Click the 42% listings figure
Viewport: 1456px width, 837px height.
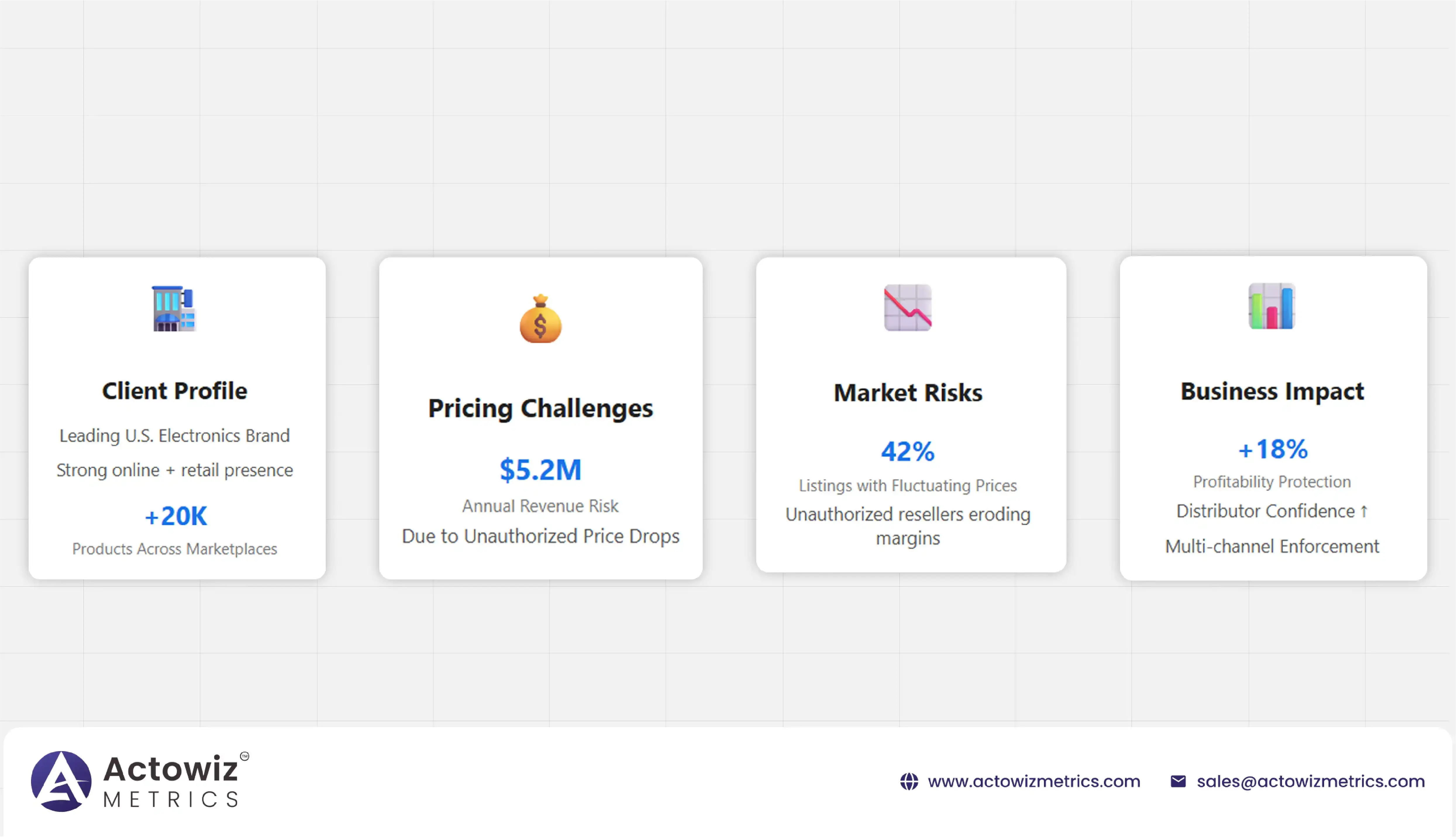(x=908, y=451)
